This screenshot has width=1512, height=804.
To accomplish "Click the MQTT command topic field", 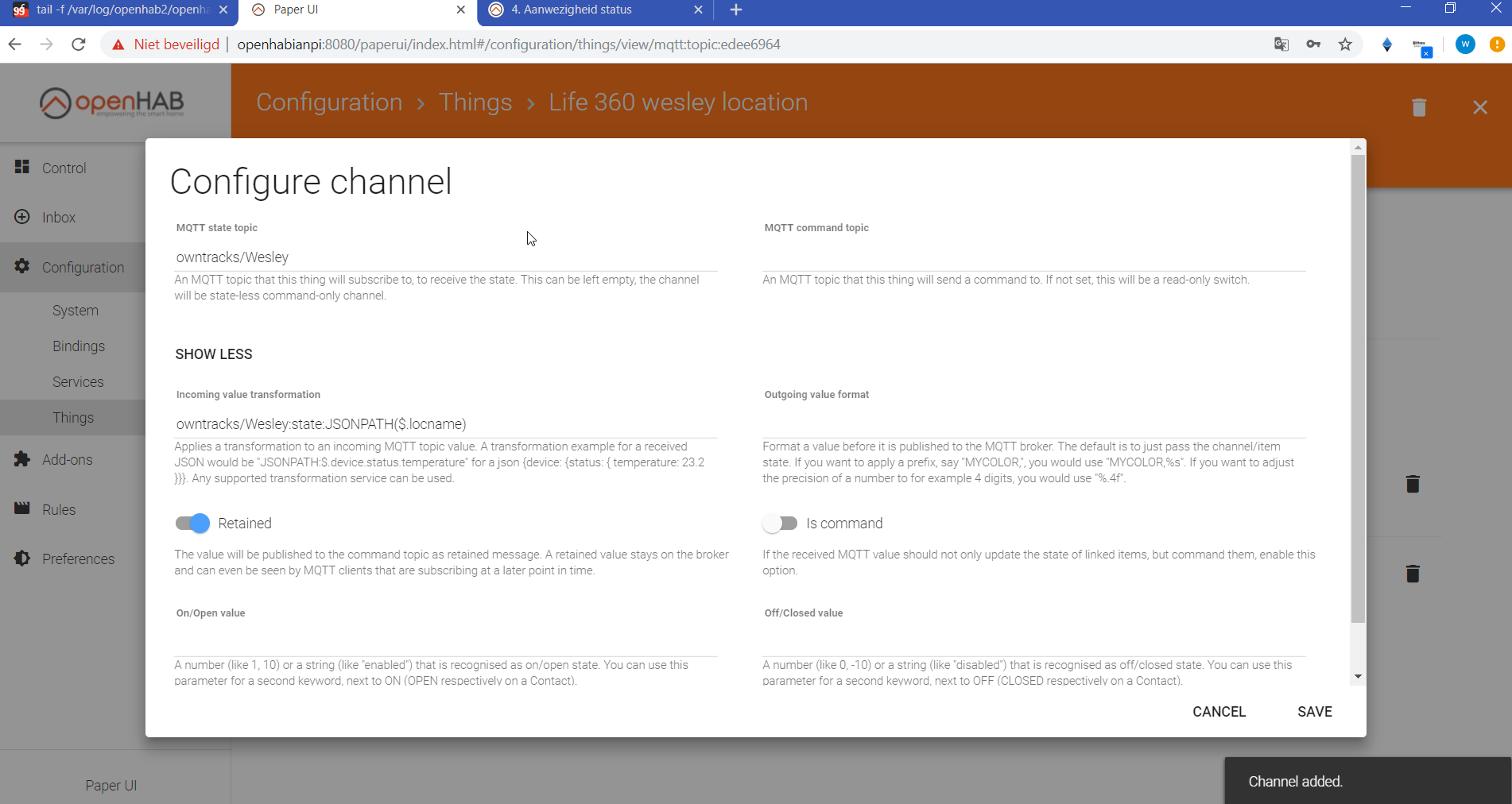I will pos(1033,257).
